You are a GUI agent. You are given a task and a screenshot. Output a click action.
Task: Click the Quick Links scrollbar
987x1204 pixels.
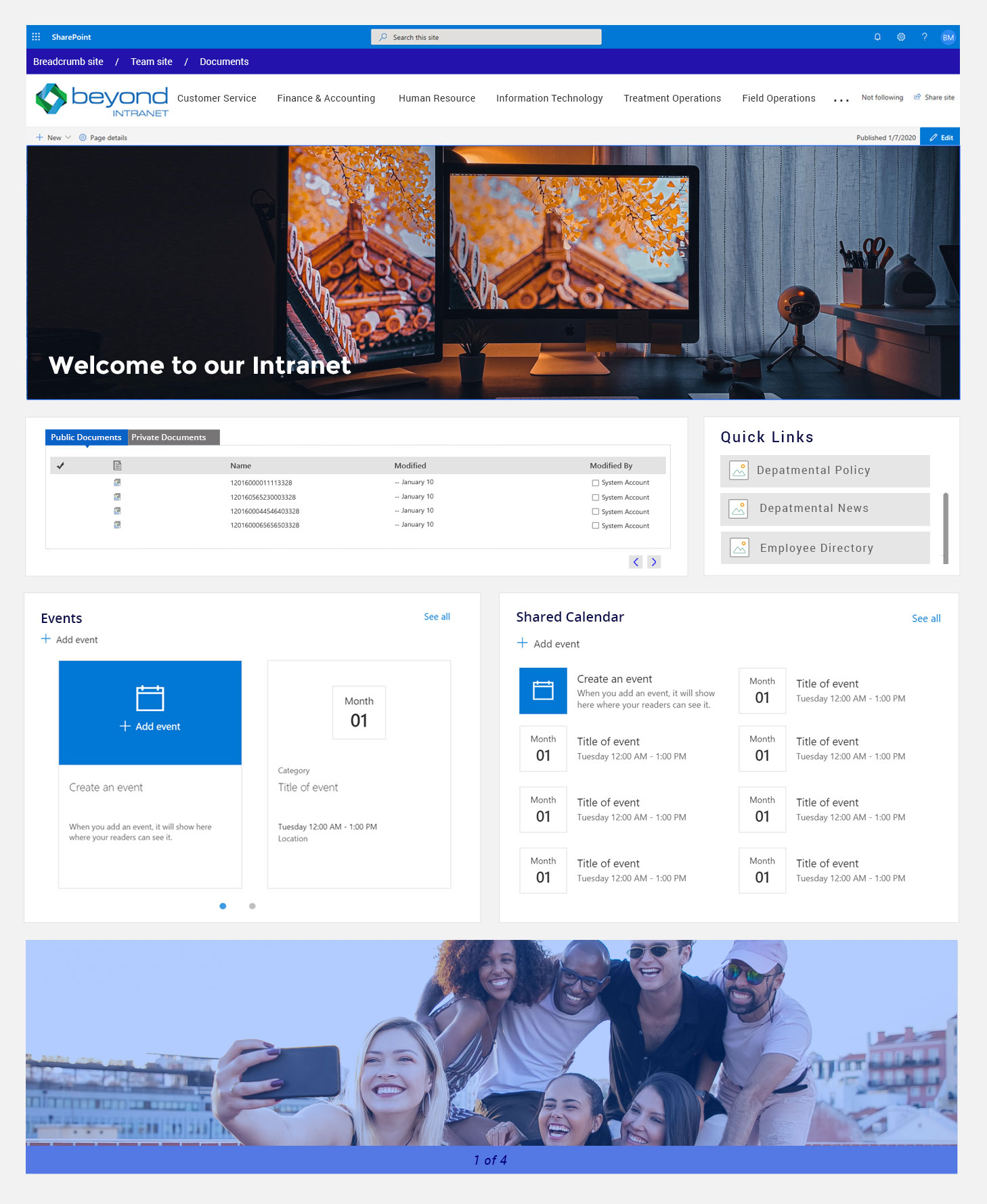click(946, 528)
